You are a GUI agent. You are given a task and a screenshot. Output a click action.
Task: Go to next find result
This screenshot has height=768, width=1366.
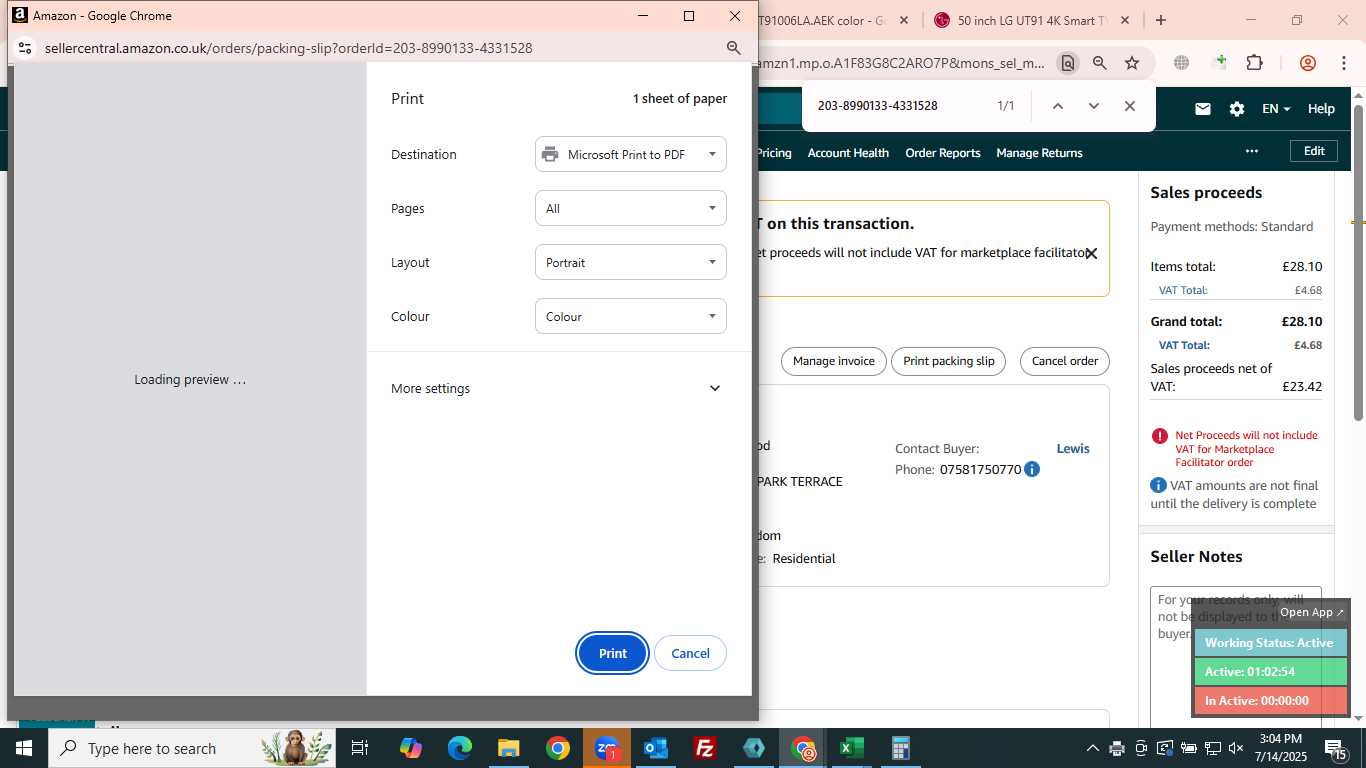[x=1093, y=106]
